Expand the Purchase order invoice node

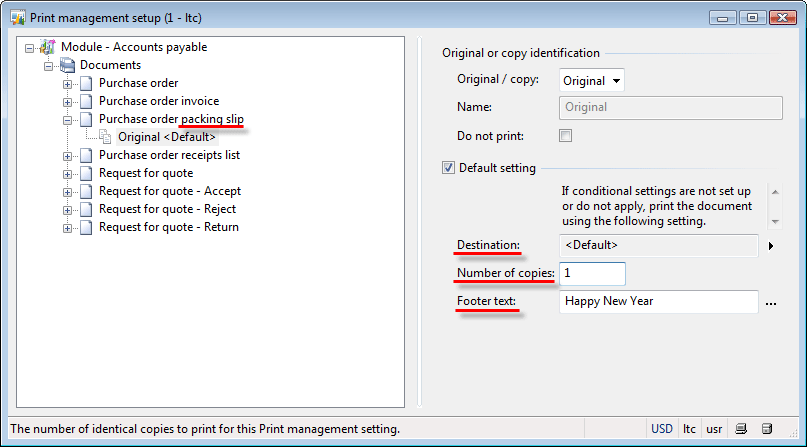pos(67,102)
